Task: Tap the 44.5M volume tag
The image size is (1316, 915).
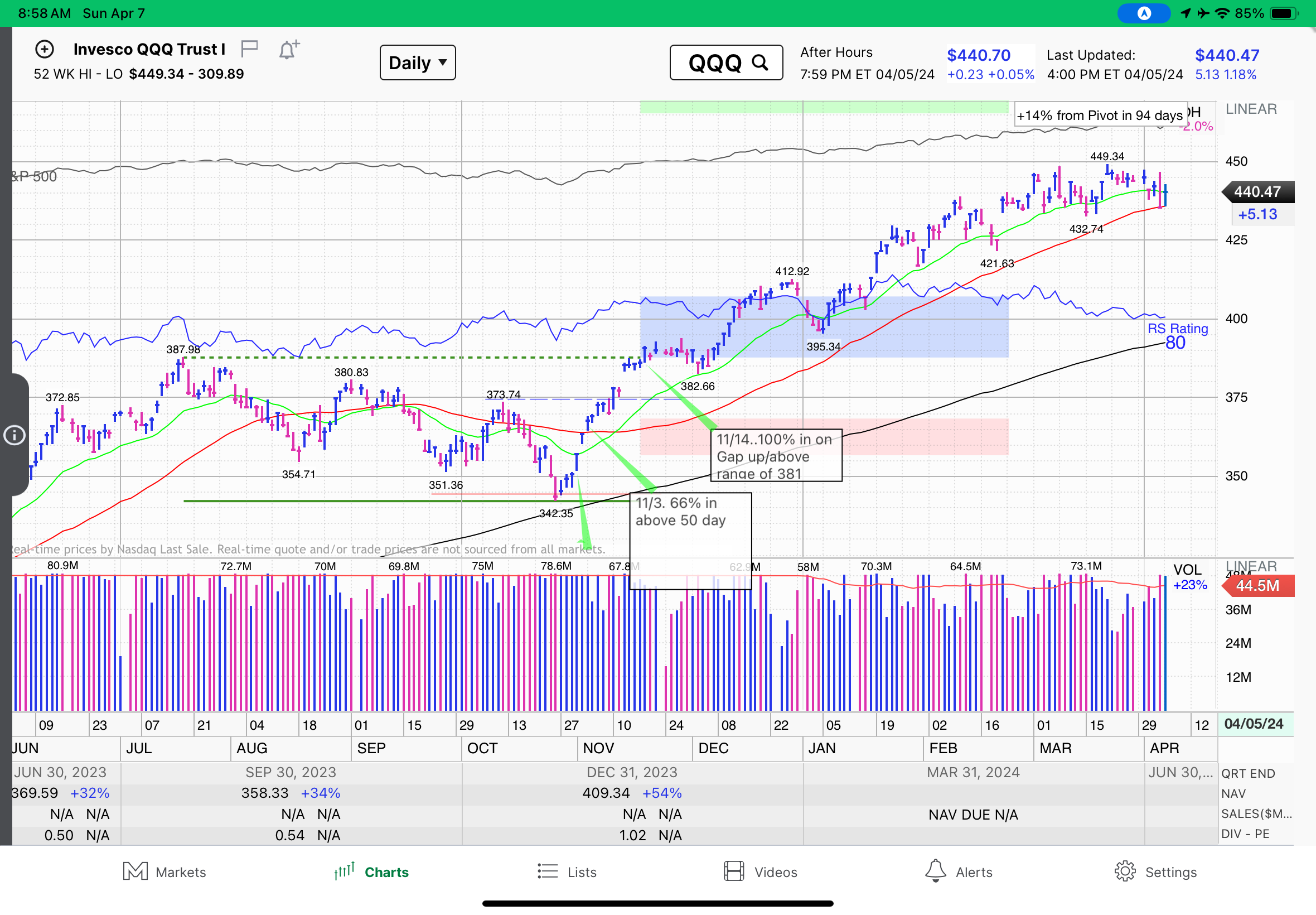Action: point(1258,585)
